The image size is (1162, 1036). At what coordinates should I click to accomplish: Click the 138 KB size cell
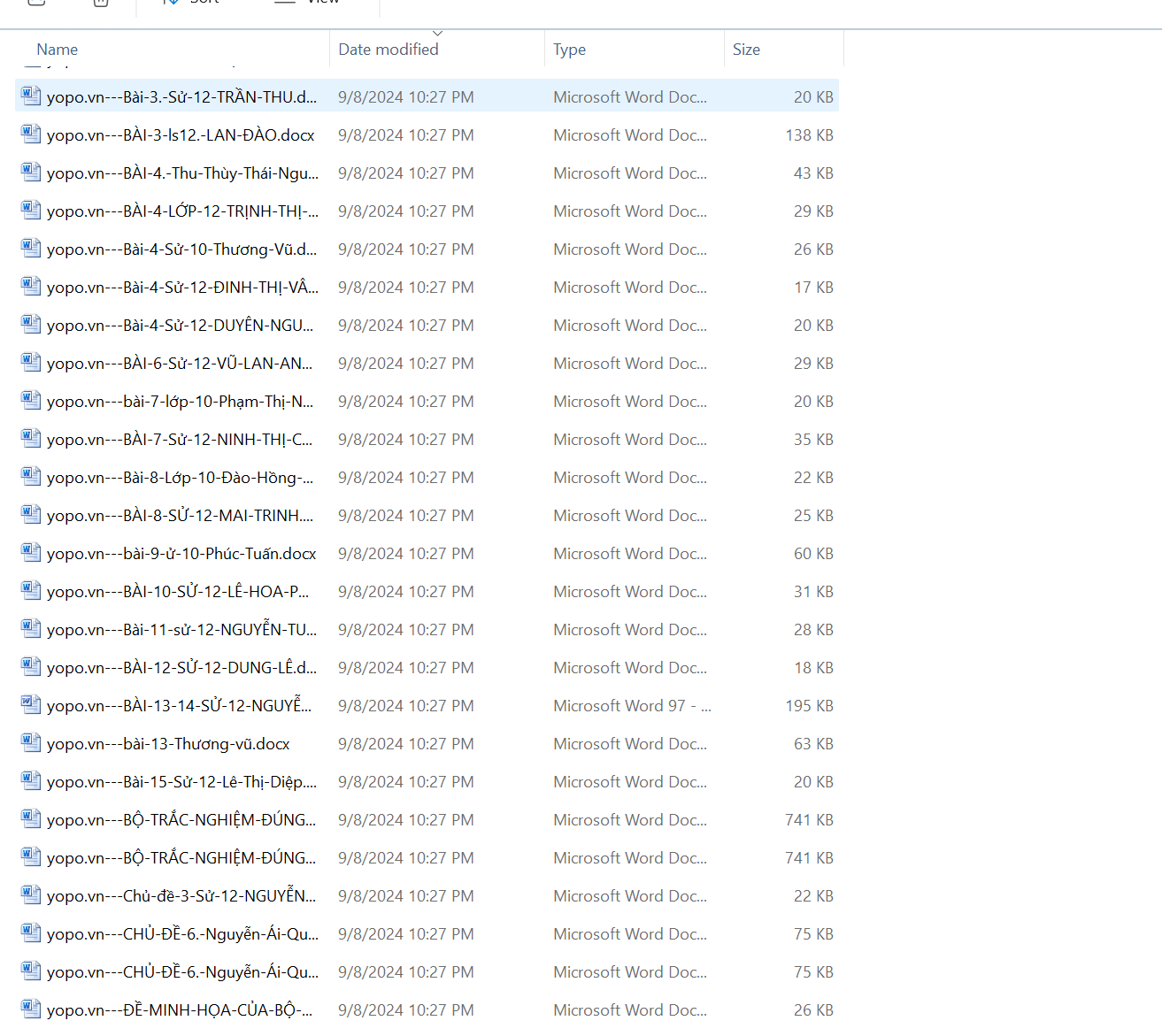pos(809,135)
